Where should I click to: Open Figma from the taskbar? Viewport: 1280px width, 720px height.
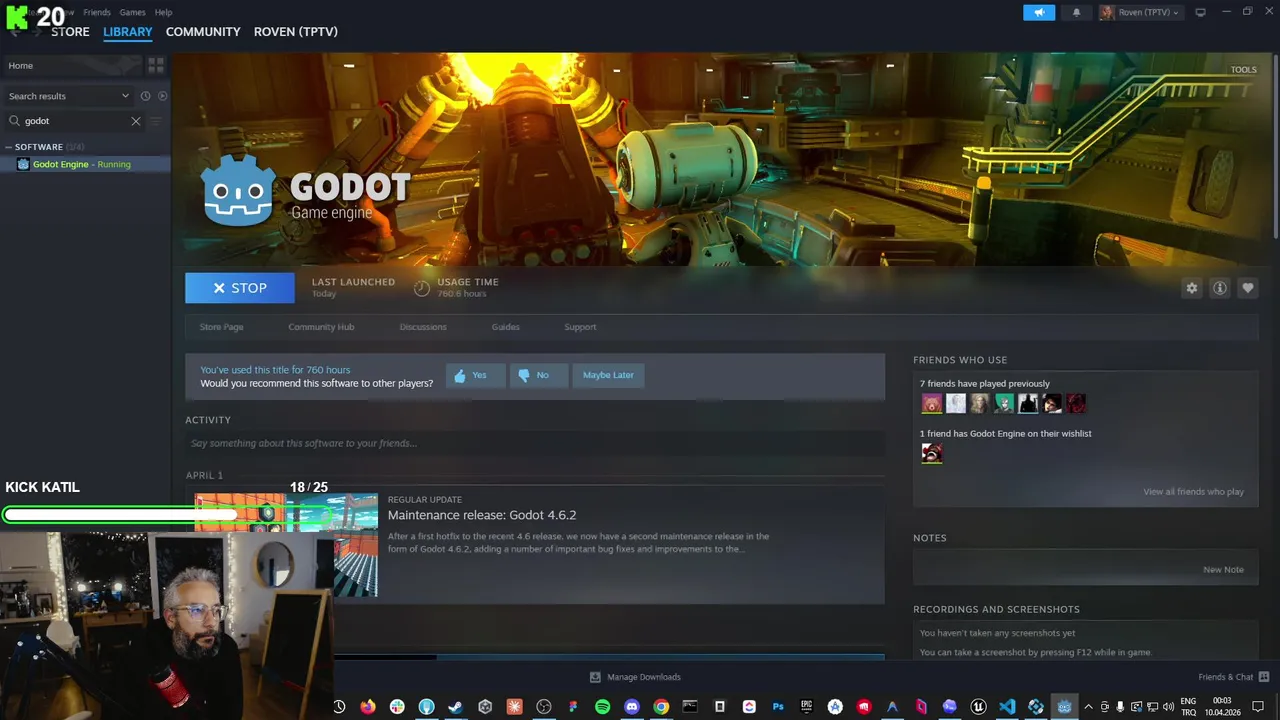(x=573, y=706)
